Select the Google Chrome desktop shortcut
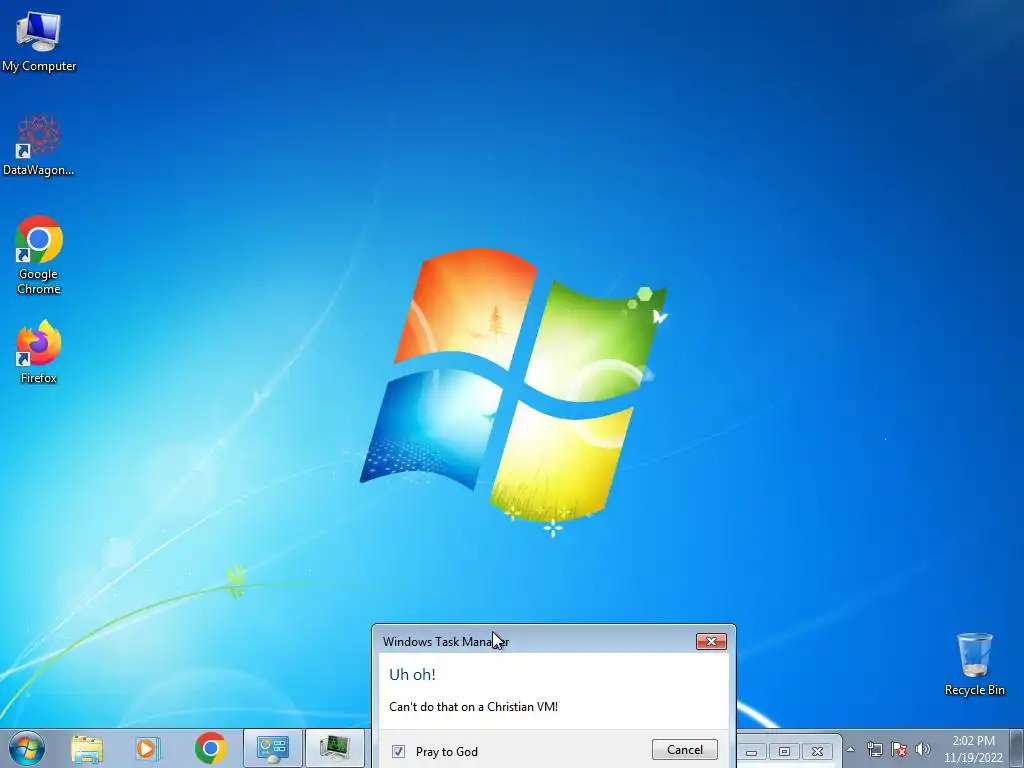Screen dimensions: 1024x768 (39, 255)
